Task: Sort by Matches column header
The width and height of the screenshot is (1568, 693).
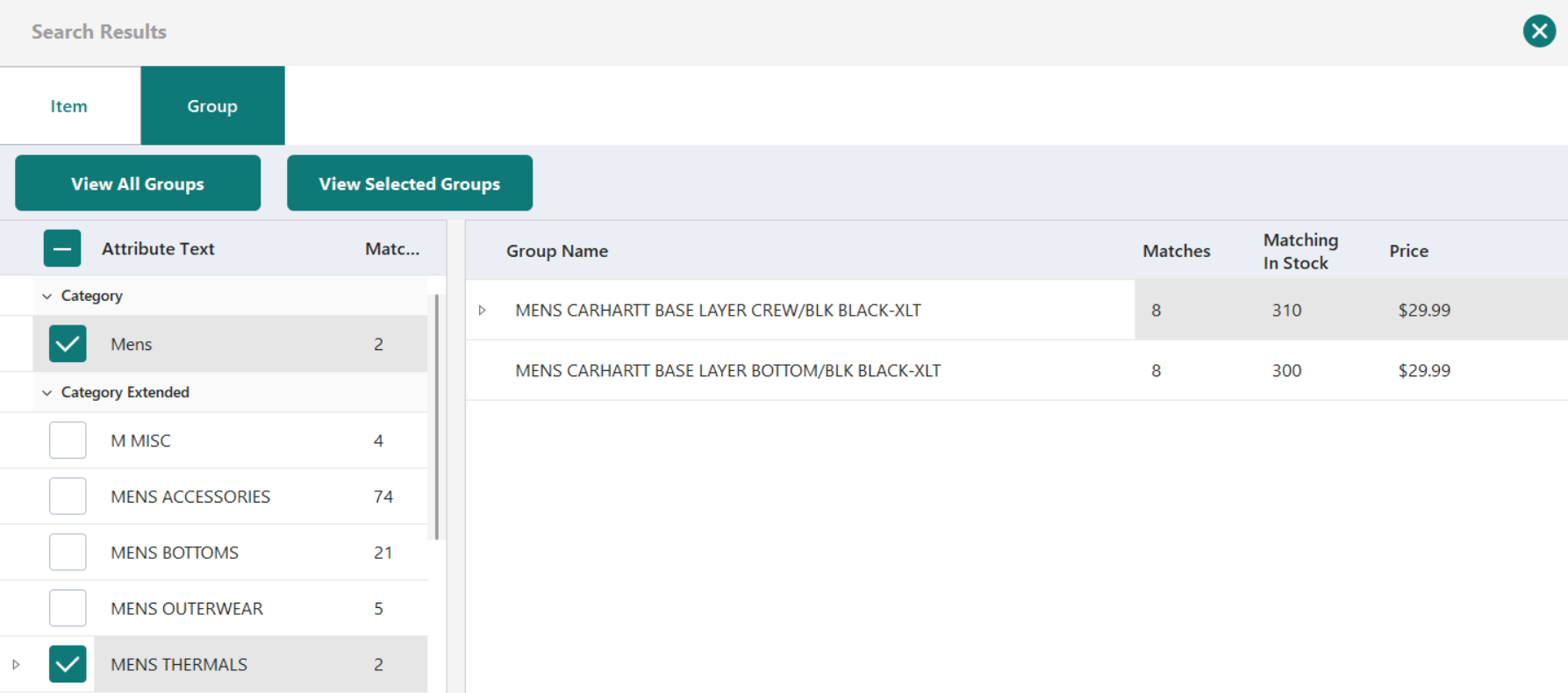Action: click(x=1176, y=251)
